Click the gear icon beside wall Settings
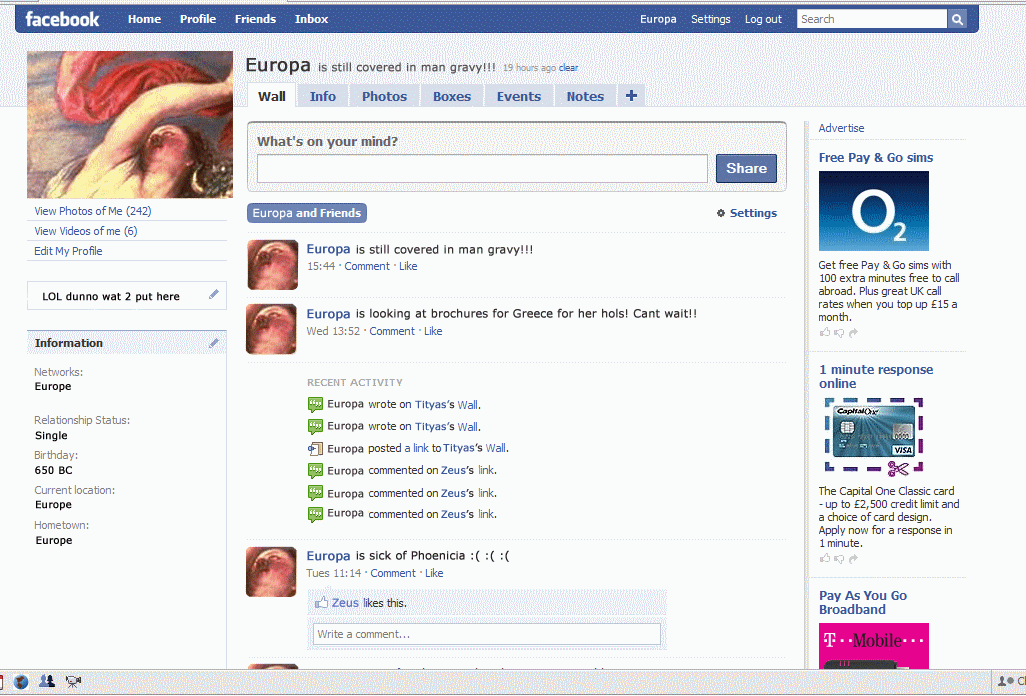Image resolution: width=1026 pixels, height=696 pixels. coord(720,213)
